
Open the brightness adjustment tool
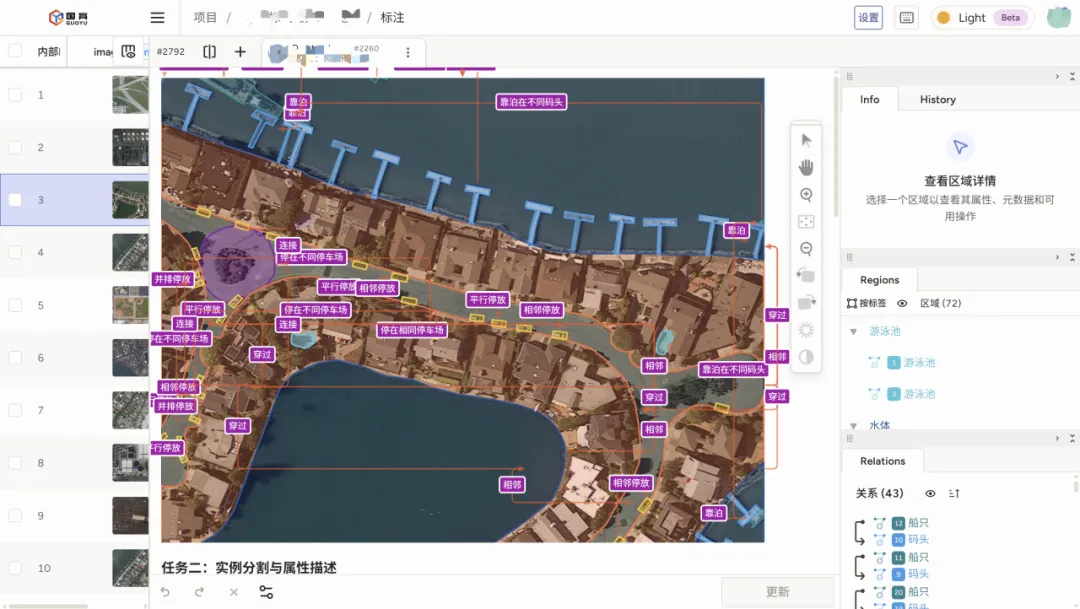click(806, 330)
